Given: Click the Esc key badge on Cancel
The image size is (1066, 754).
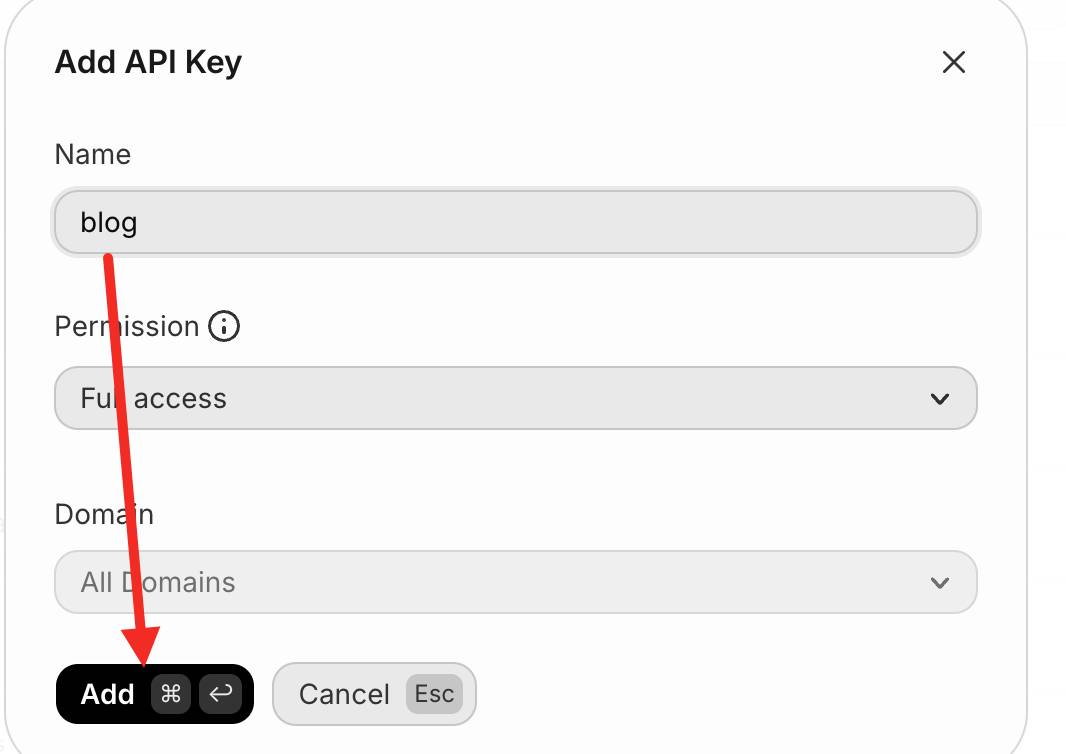Looking at the screenshot, I should (x=434, y=694).
